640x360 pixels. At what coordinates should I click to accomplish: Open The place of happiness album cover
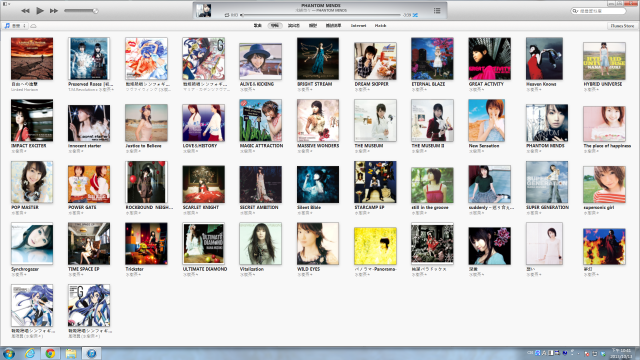tap(604, 124)
